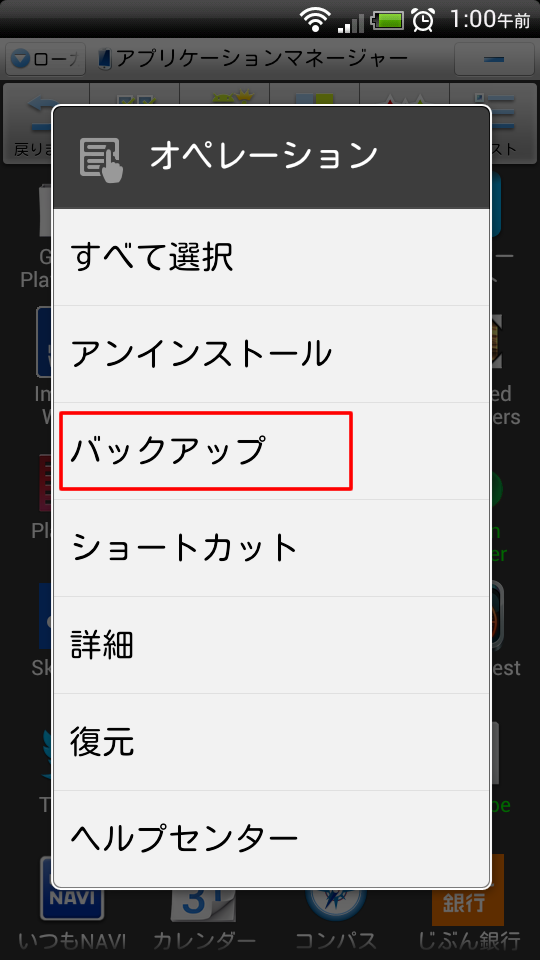Tap the Wi-Fi status icon

[315, 20]
